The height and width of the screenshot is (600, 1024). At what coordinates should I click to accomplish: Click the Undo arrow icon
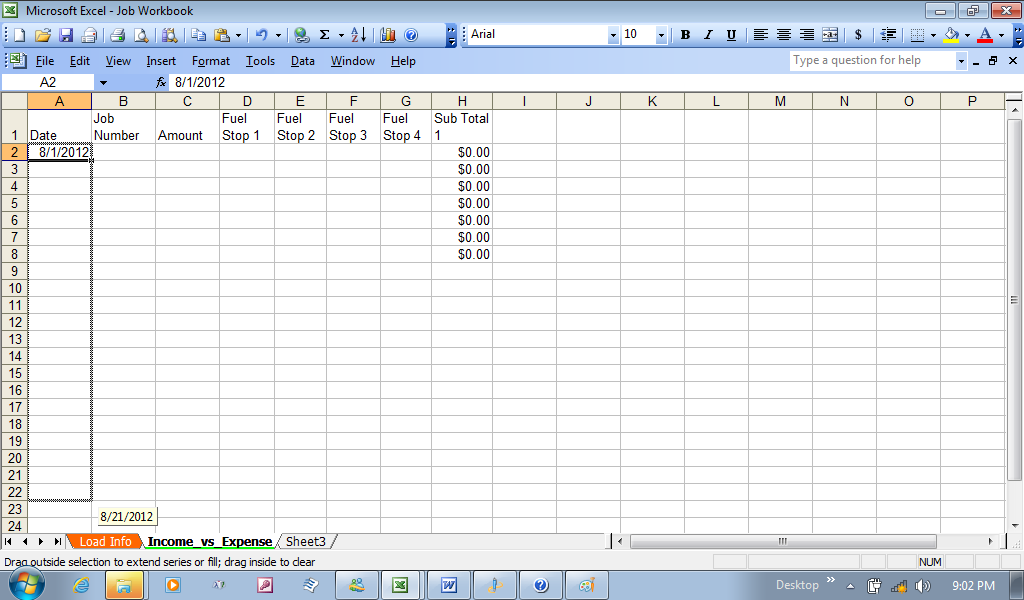[261, 35]
